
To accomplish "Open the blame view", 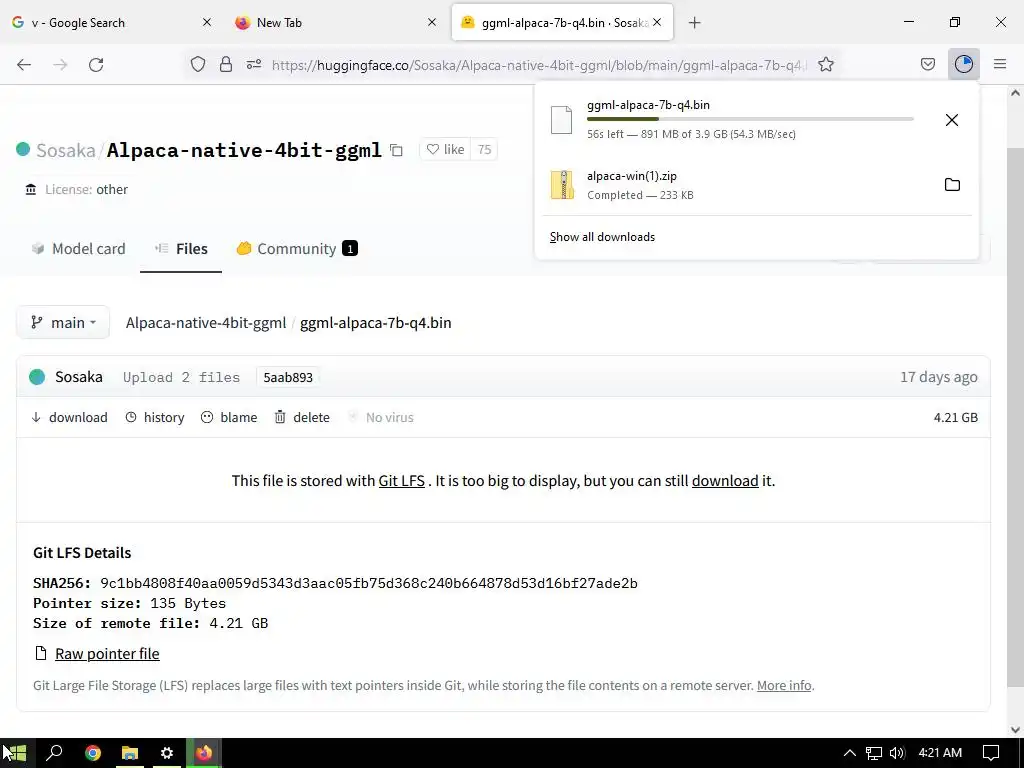I will (229, 417).
